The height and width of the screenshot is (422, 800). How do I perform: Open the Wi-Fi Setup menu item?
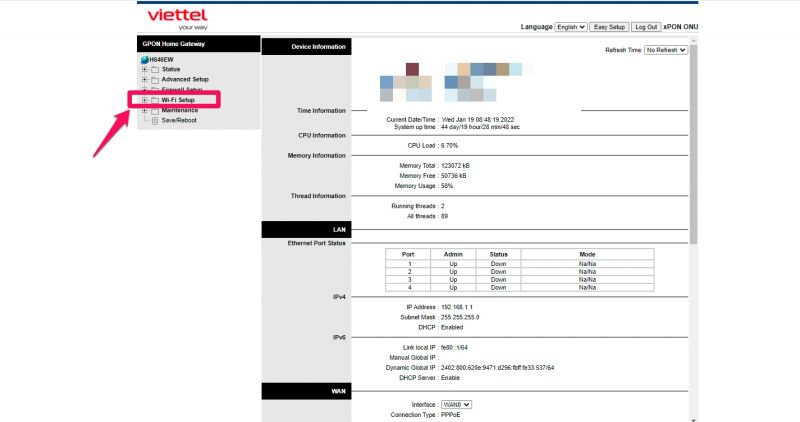pos(178,100)
